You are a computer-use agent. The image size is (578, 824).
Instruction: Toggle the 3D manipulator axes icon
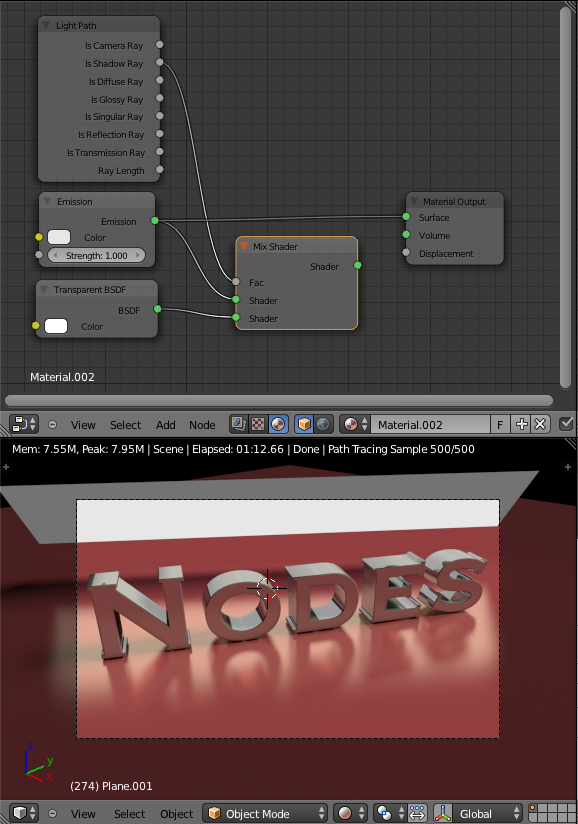(442, 813)
